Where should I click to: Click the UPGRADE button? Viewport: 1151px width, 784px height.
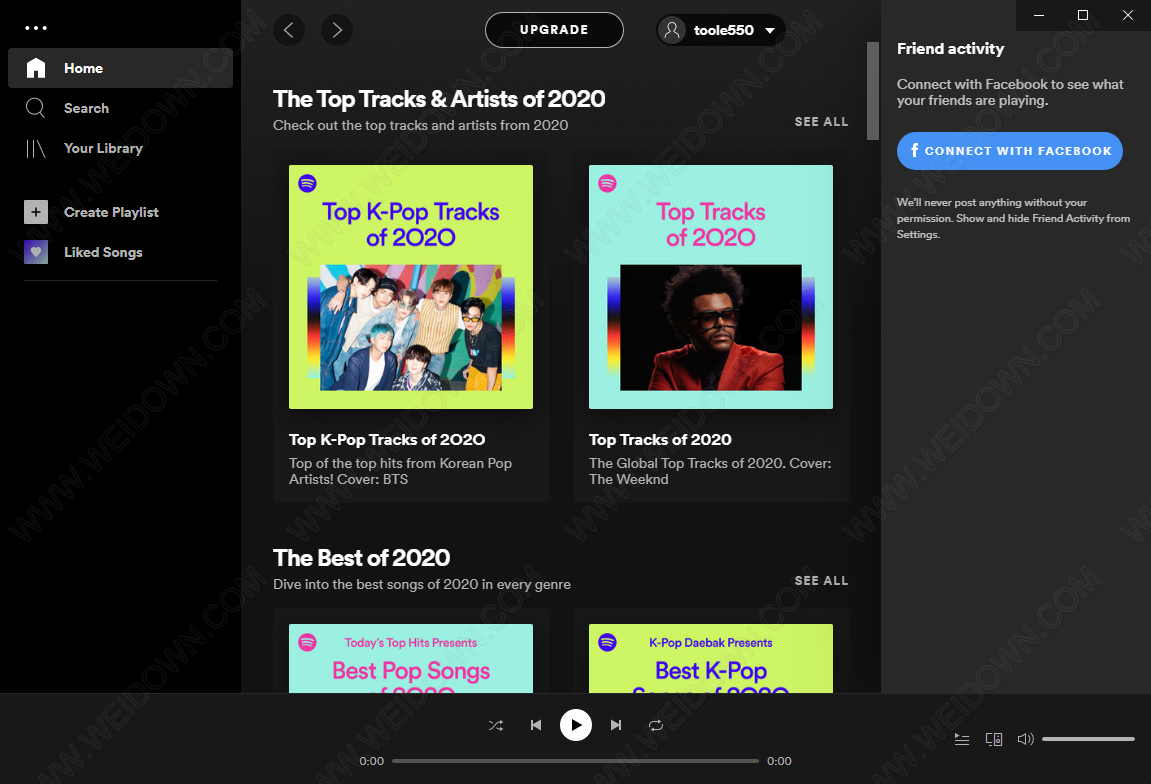tap(554, 30)
